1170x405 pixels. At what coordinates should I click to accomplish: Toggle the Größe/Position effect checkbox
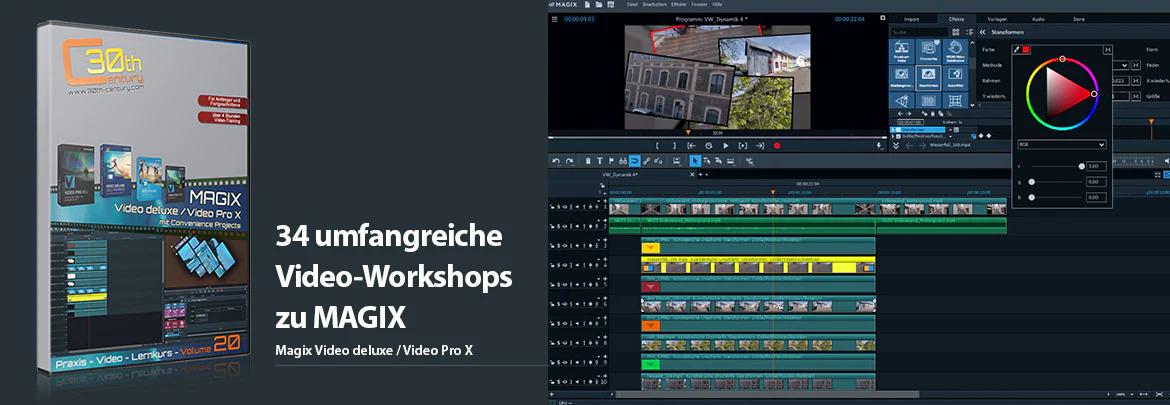[x=898, y=136]
